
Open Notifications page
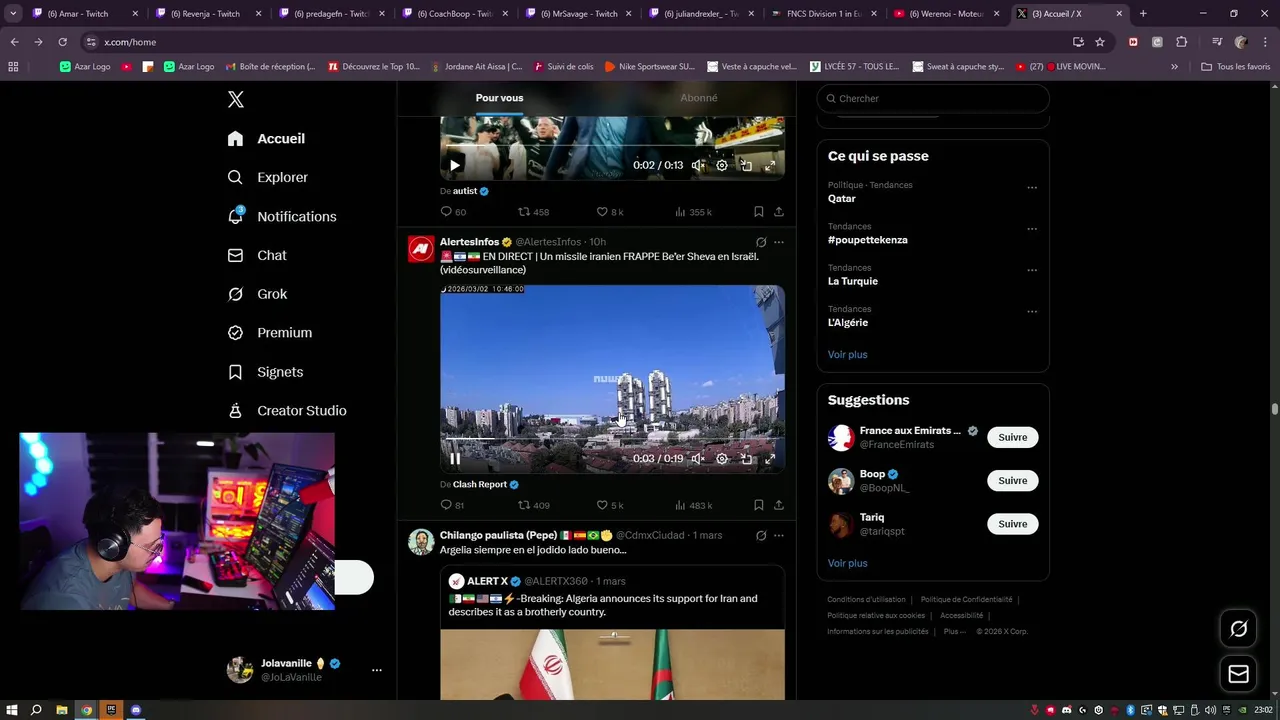coord(282,216)
